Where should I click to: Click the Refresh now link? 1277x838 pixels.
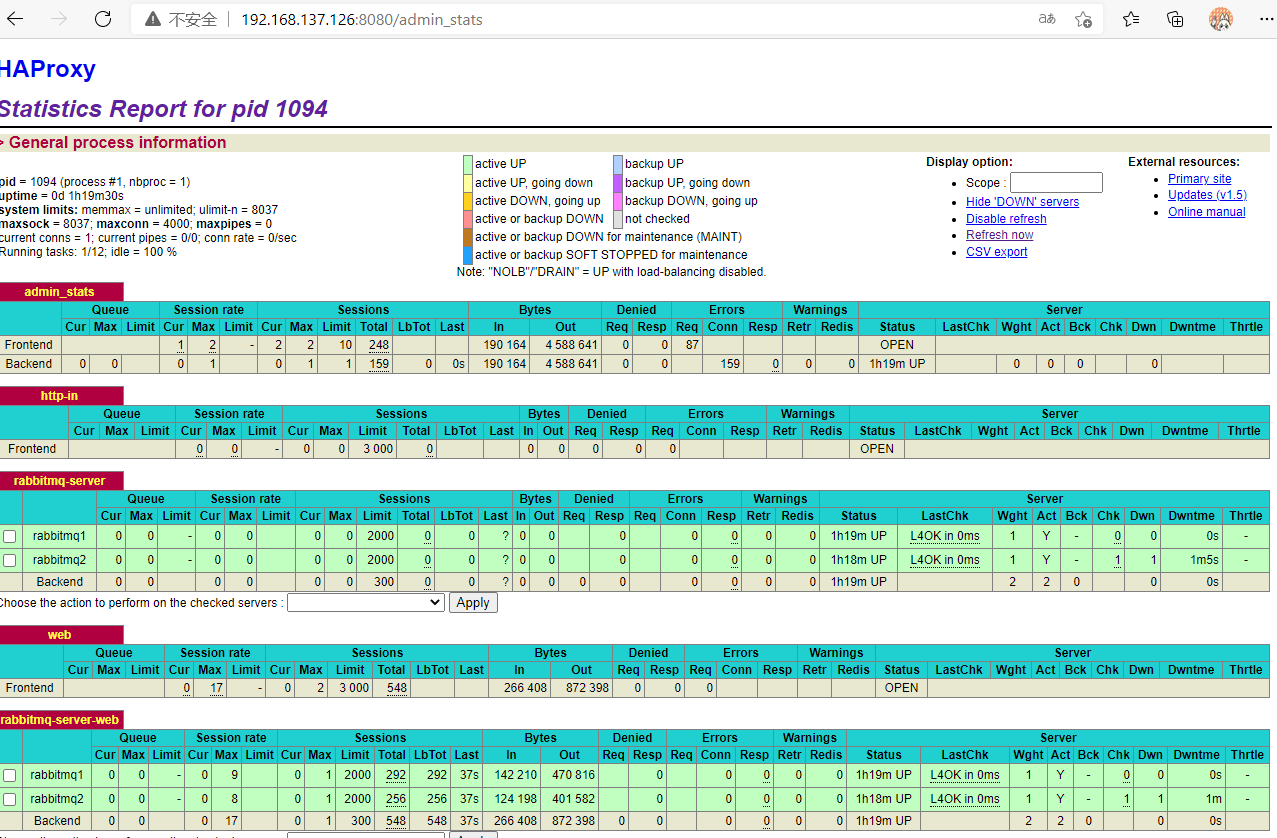click(x=999, y=235)
